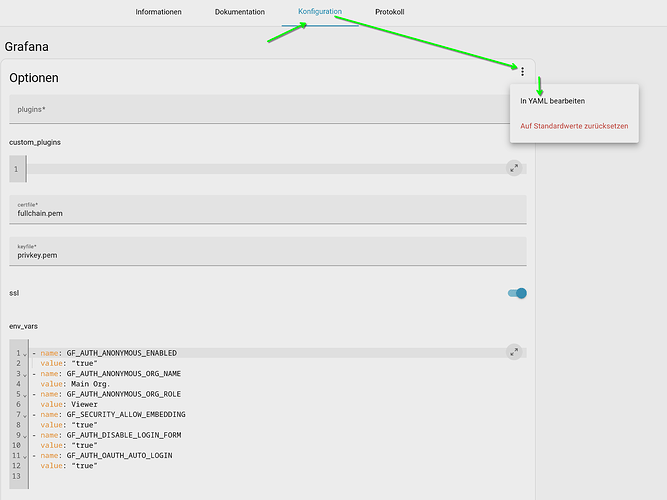The width and height of the screenshot is (667, 500).
Task: Click the Optionen section title
Action: point(34,78)
